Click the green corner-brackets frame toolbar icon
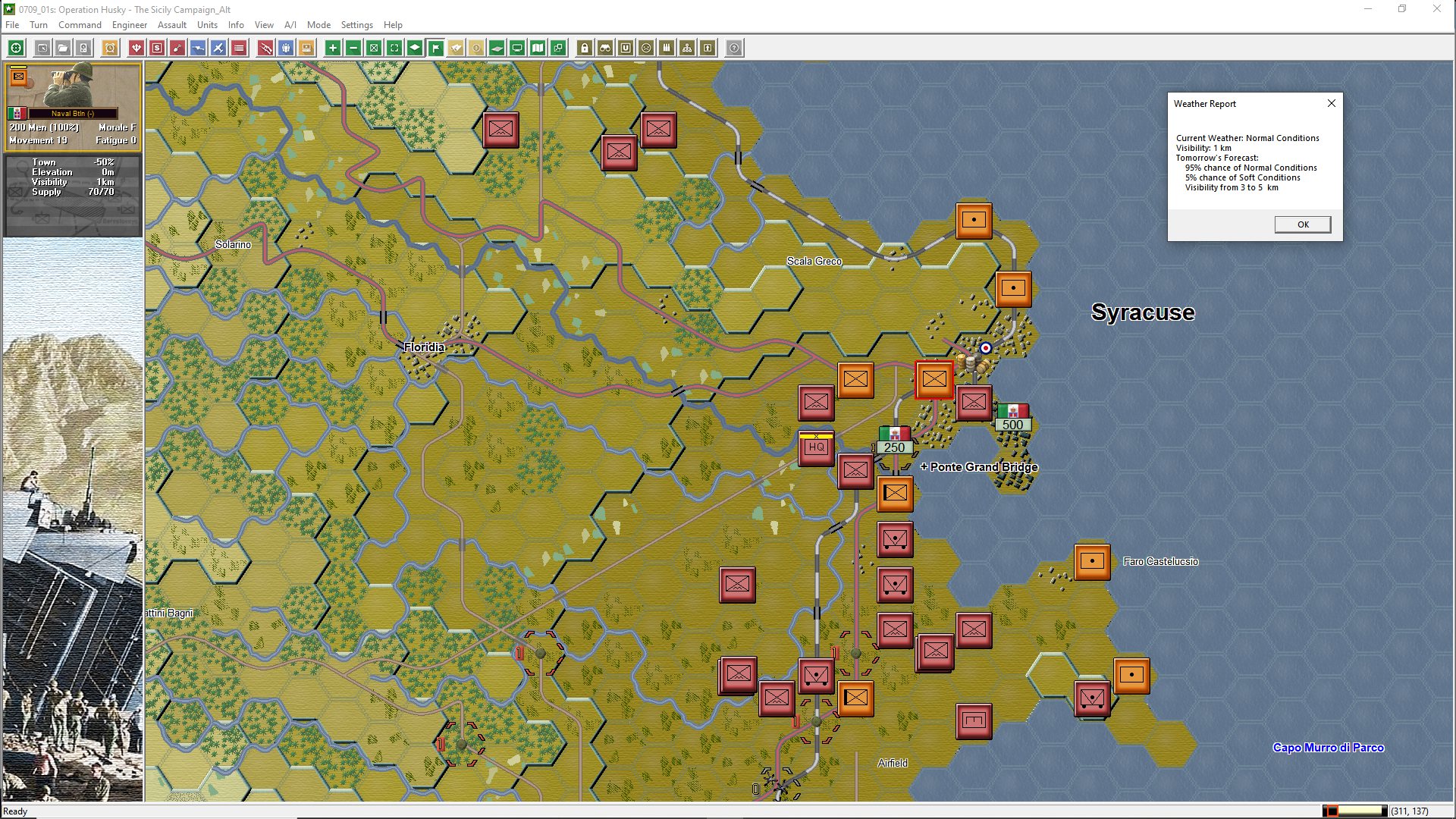The height and width of the screenshot is (819, 1456). pos(394,48)
